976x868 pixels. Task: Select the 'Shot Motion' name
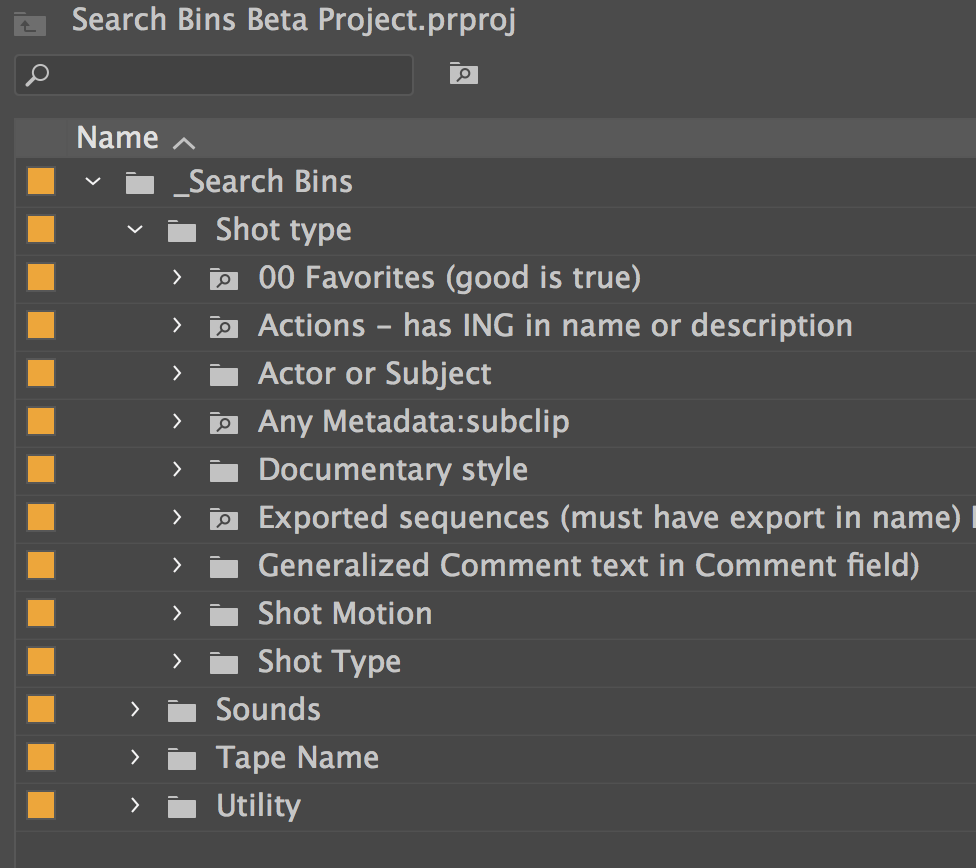[345, 613]
